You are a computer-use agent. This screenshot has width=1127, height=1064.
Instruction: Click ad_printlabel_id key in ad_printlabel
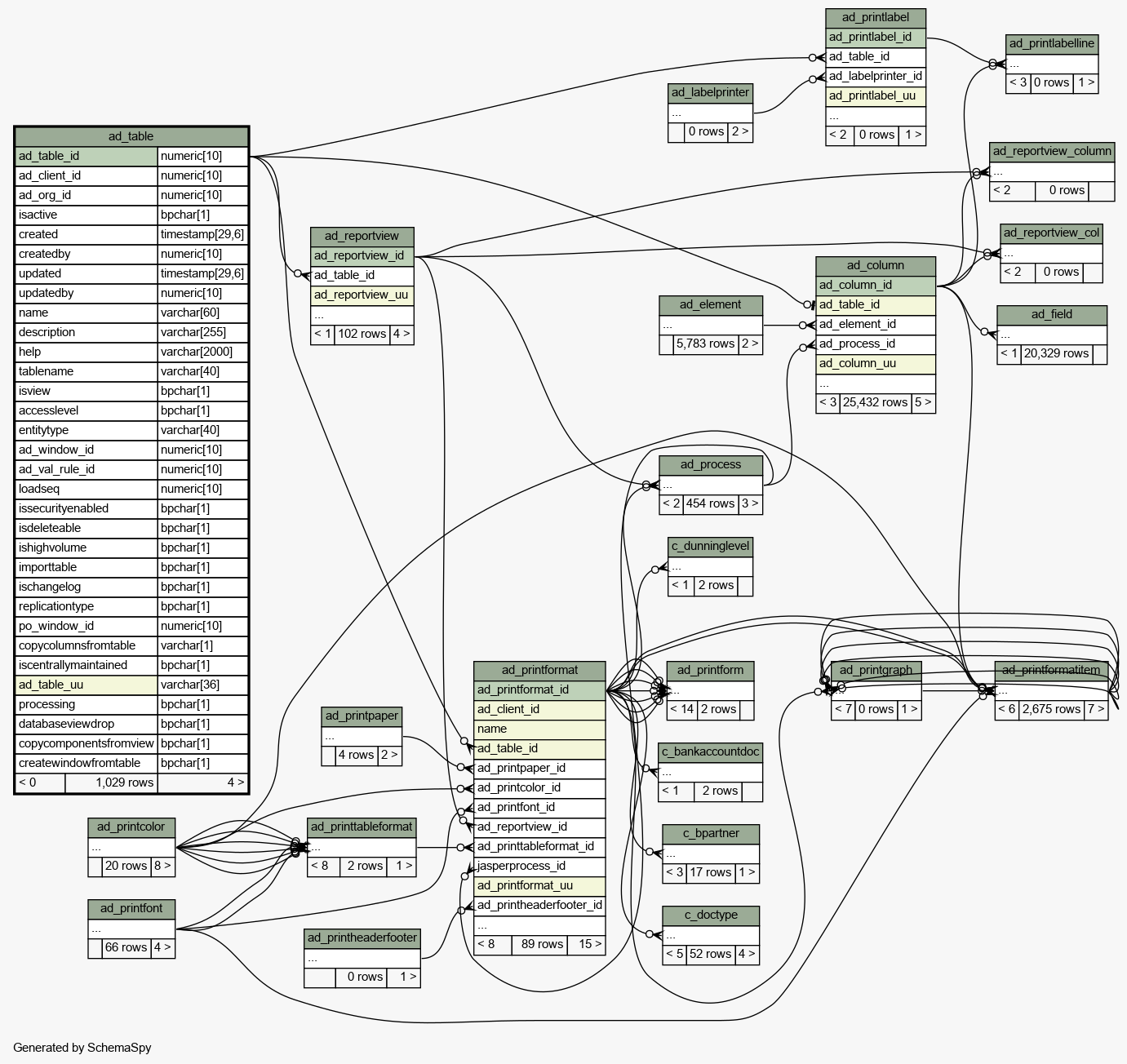coord(876,37)
